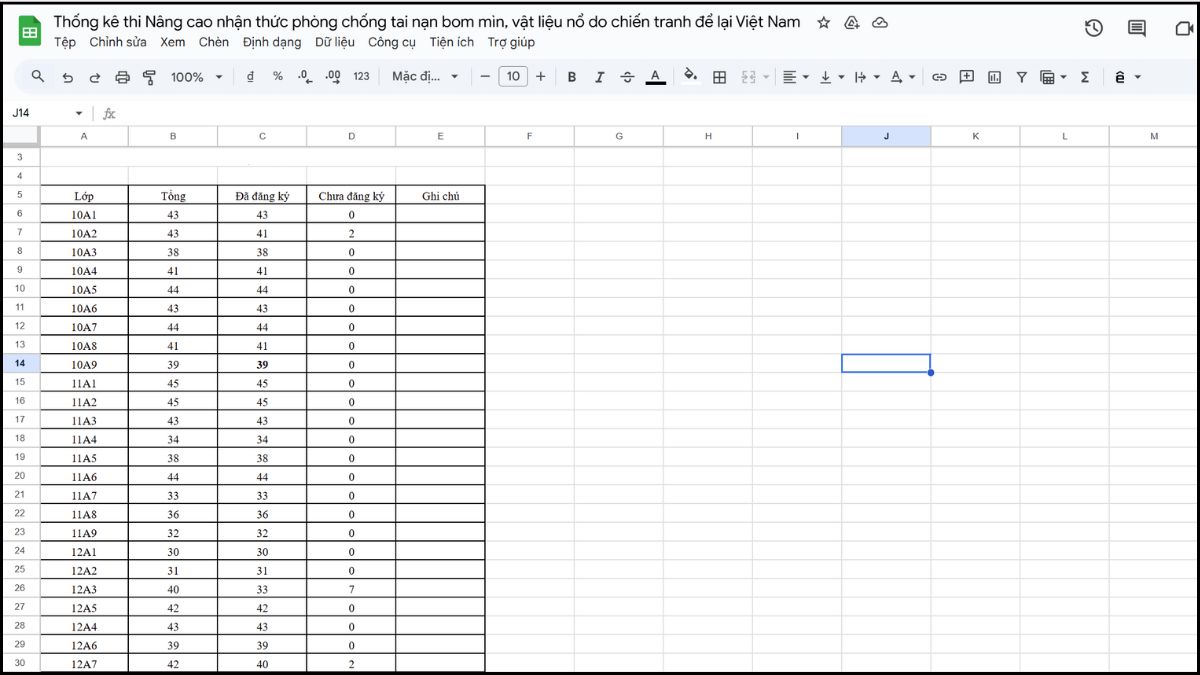Create a filter with the funnel icon

pos(1020,76)
